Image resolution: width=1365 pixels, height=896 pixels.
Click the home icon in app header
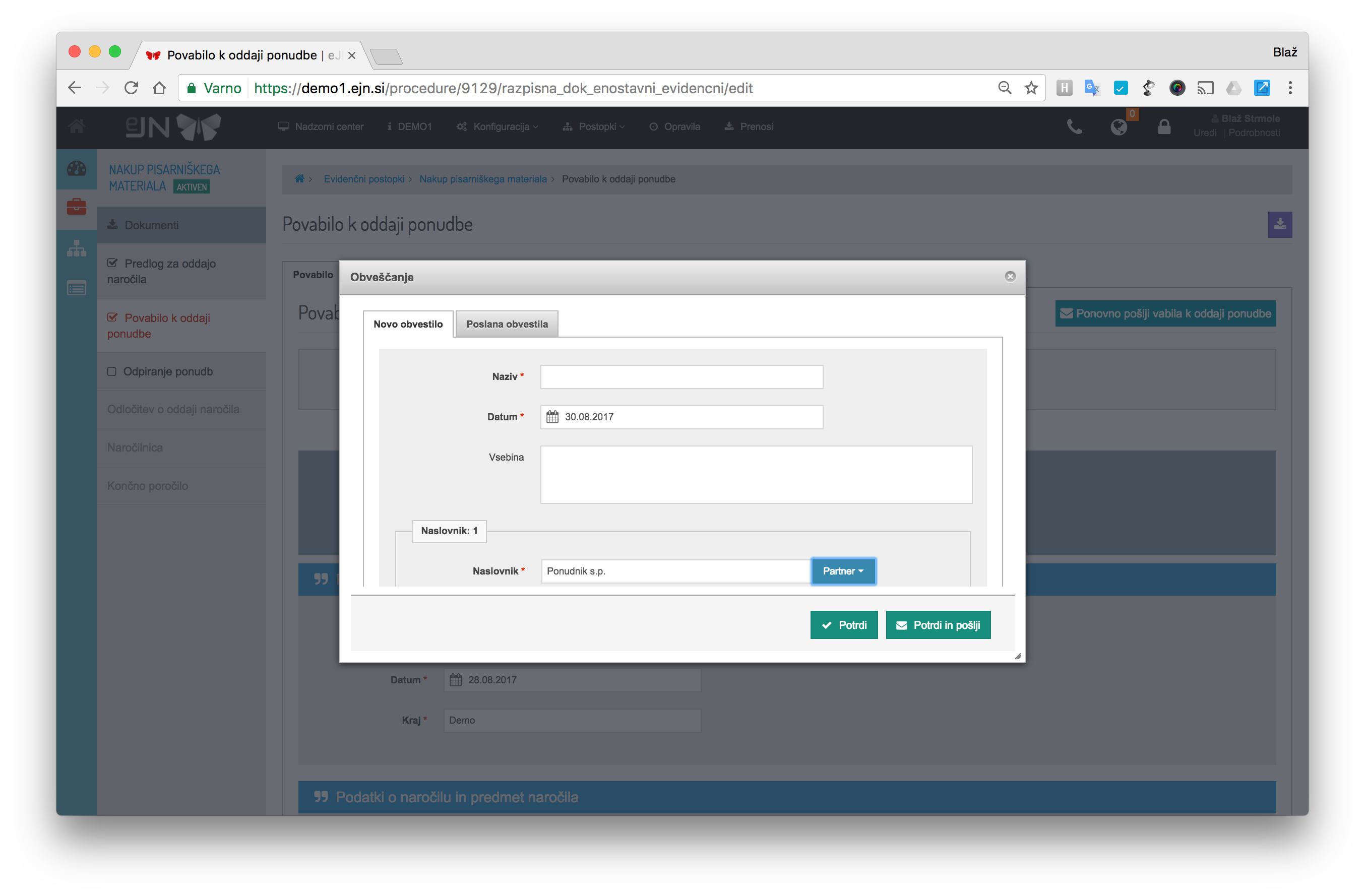(x=76, y=126)
